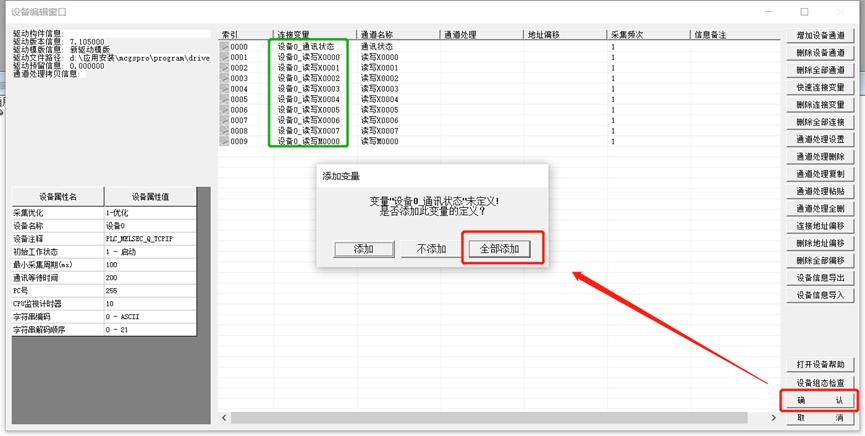This screenshot has height=436, width=865.
Task: Click the 最小采集周期 value 100
Action: [x=150, y=265]
